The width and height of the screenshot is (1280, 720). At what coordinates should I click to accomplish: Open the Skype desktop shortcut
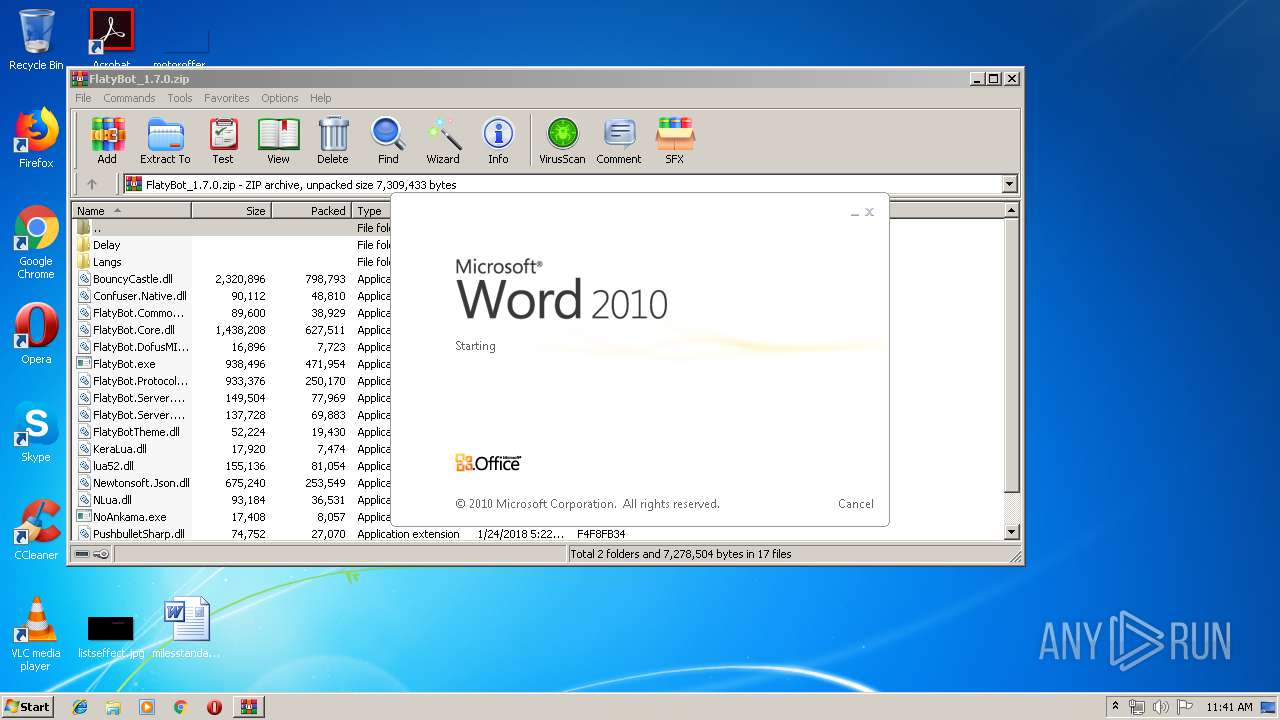point(36,432)
